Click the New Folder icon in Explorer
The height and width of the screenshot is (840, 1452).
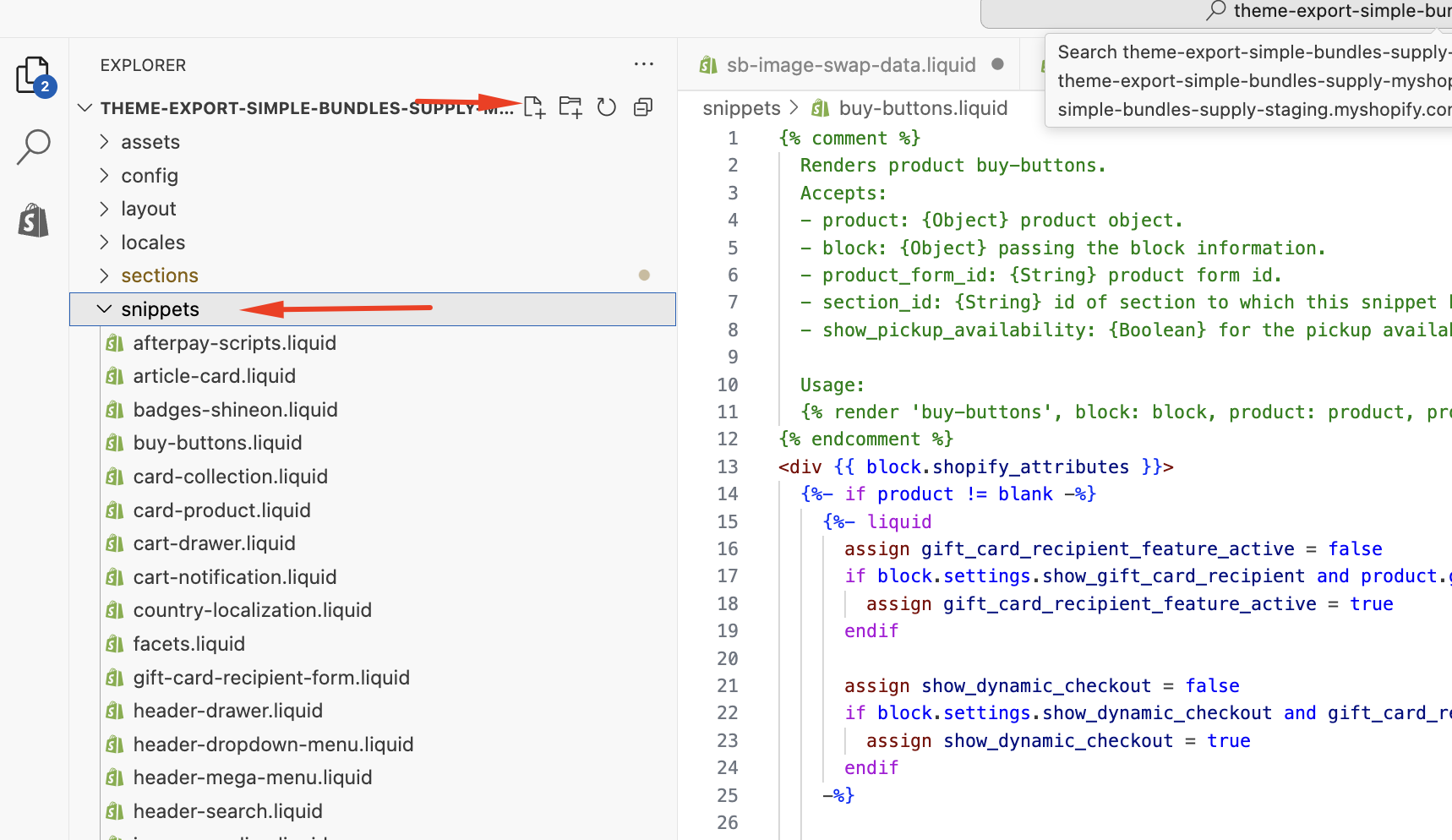point(570,107)
